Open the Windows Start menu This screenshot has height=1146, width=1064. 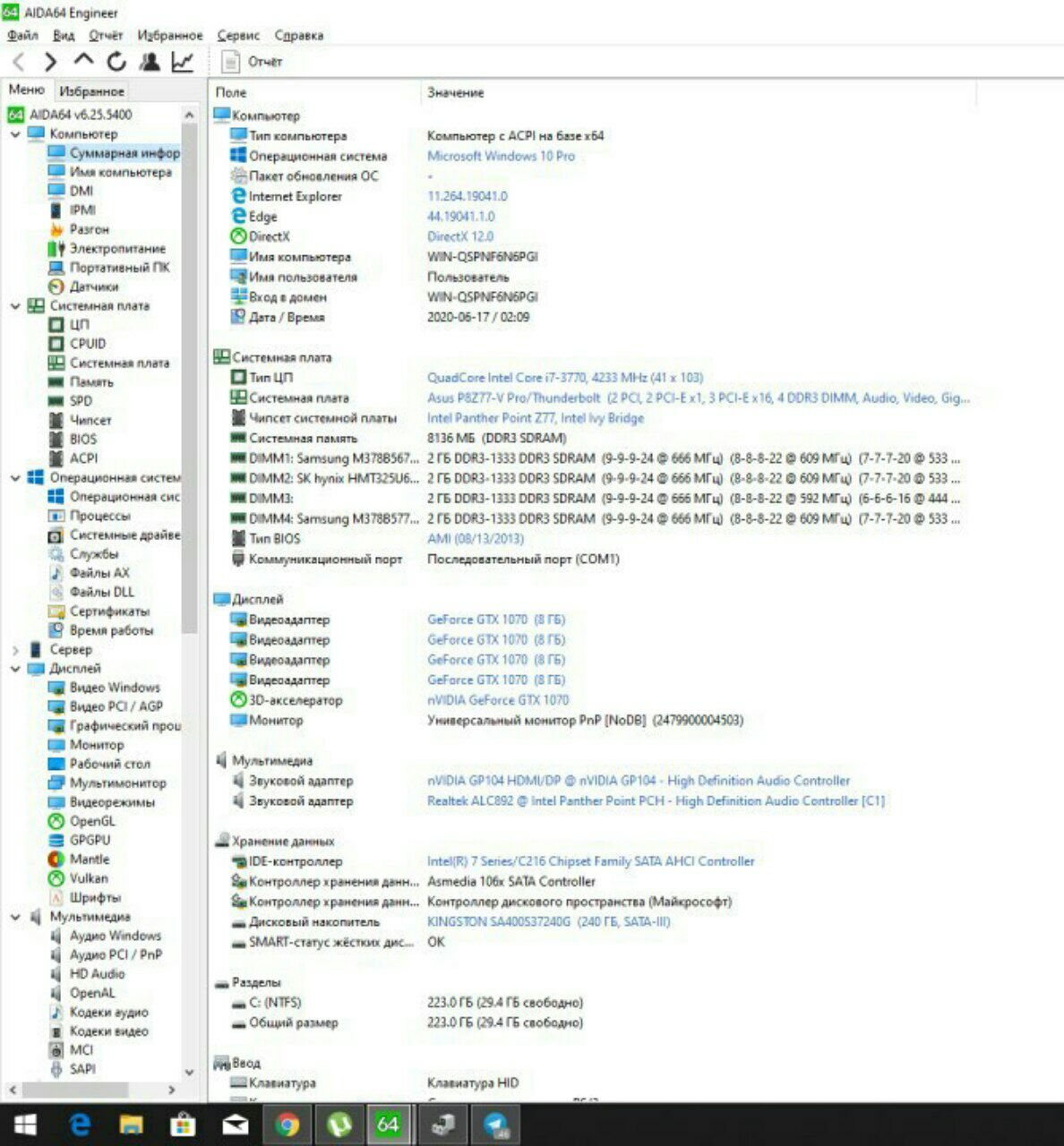coord(25,1125)
